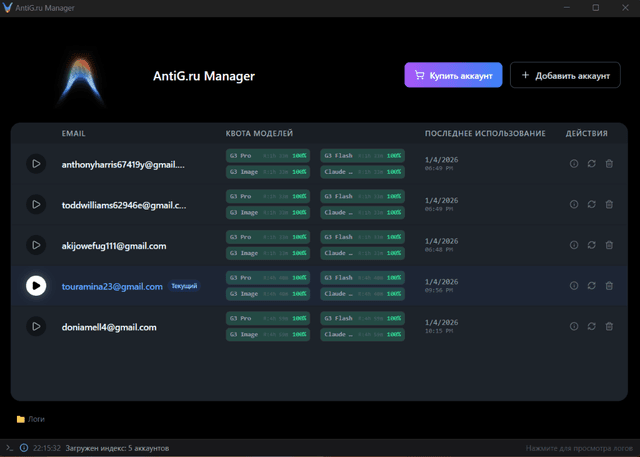640x457 pixels.
Task: Click the Текущий badge
Action: coord(184,286)
